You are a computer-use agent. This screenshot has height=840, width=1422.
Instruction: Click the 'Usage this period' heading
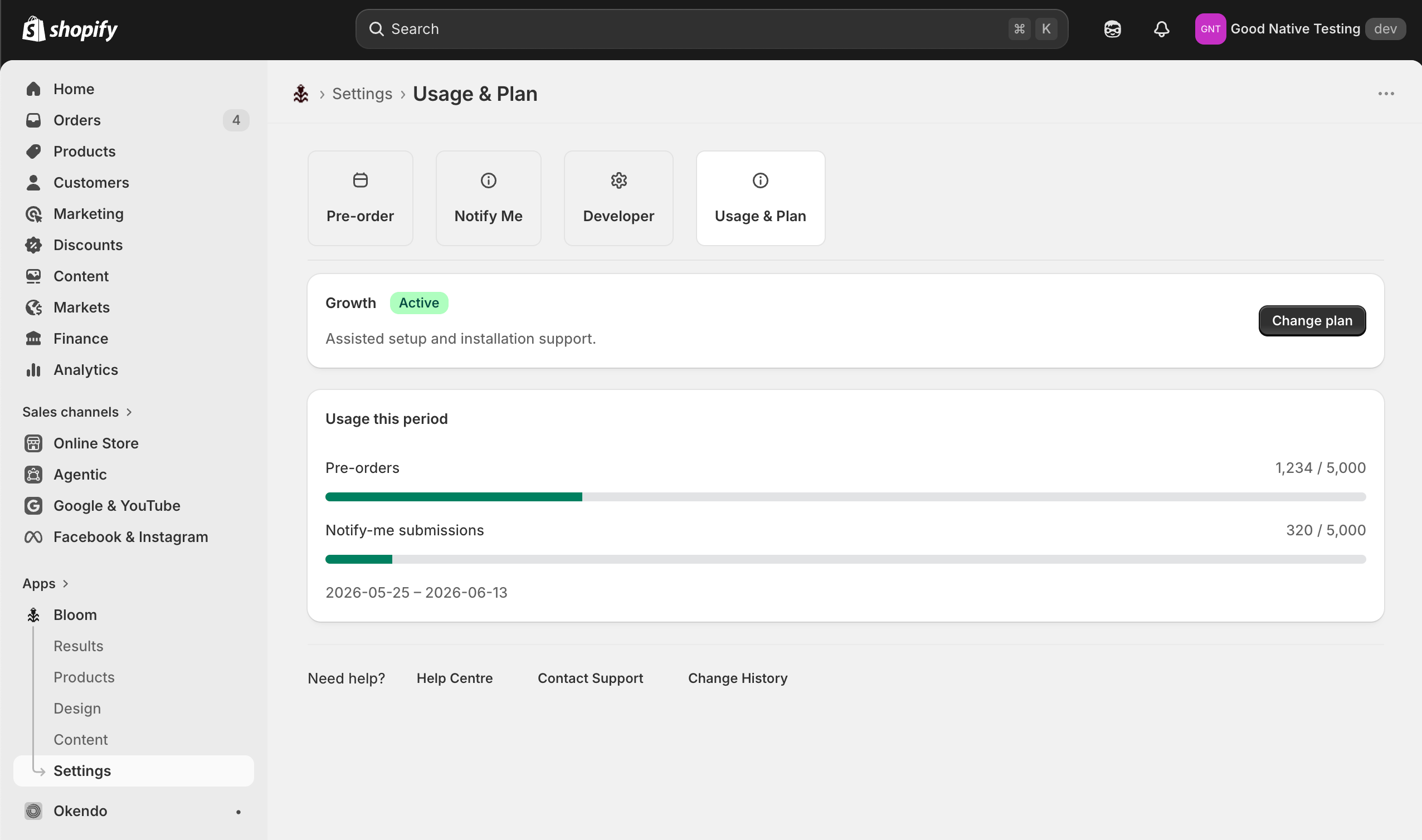point(386,419)
